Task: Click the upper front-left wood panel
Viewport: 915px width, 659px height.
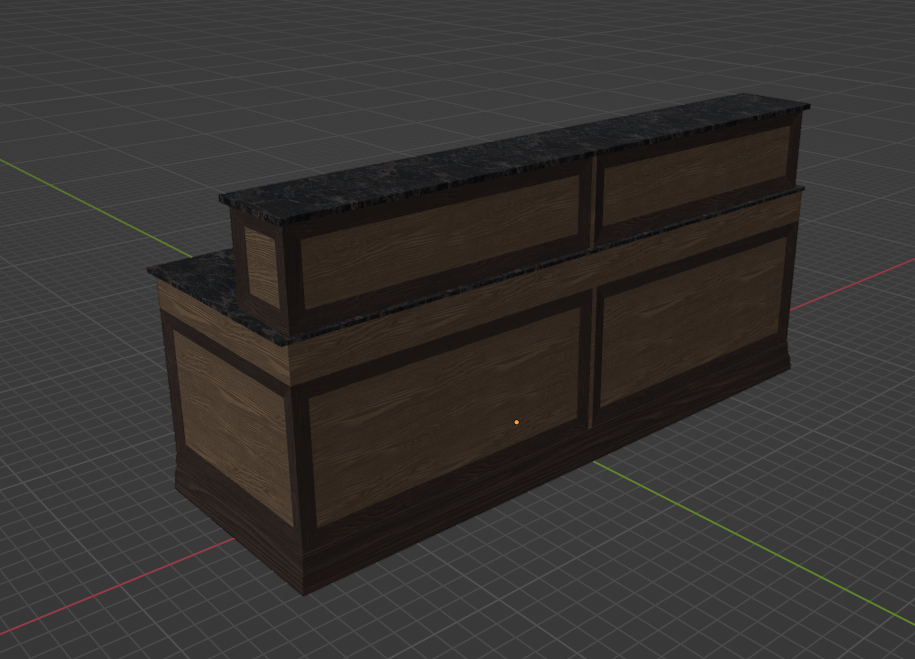Action: (441, 241)
